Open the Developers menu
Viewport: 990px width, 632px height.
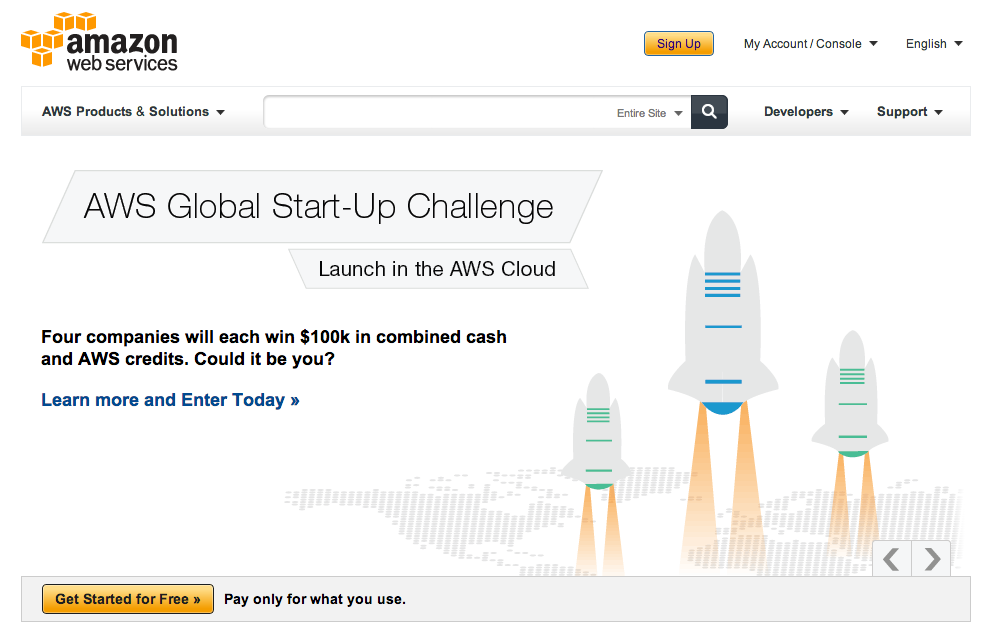click(806, 112)
